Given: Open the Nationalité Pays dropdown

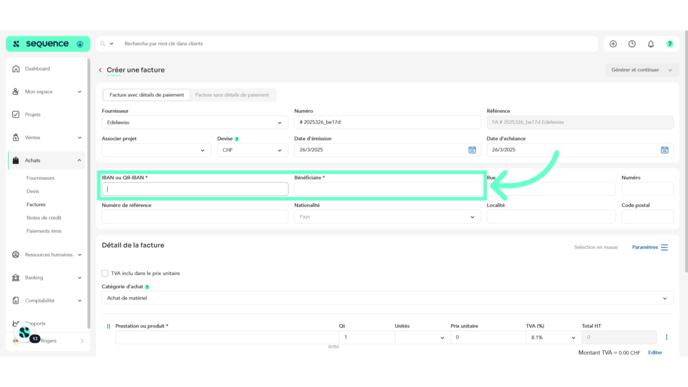Looking at the screenshot, I should [x=387, y=217].
